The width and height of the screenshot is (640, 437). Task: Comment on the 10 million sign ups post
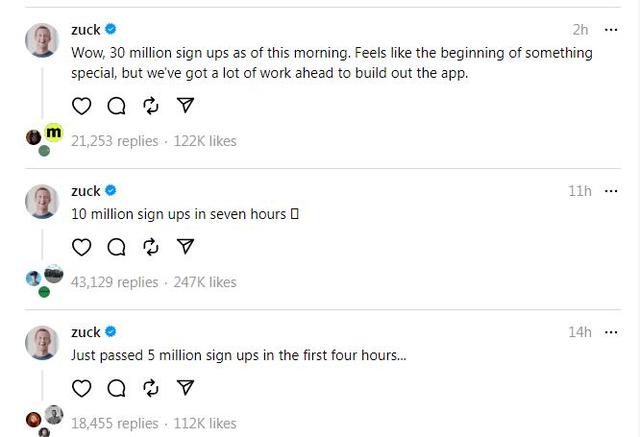[x=116, y=246]
